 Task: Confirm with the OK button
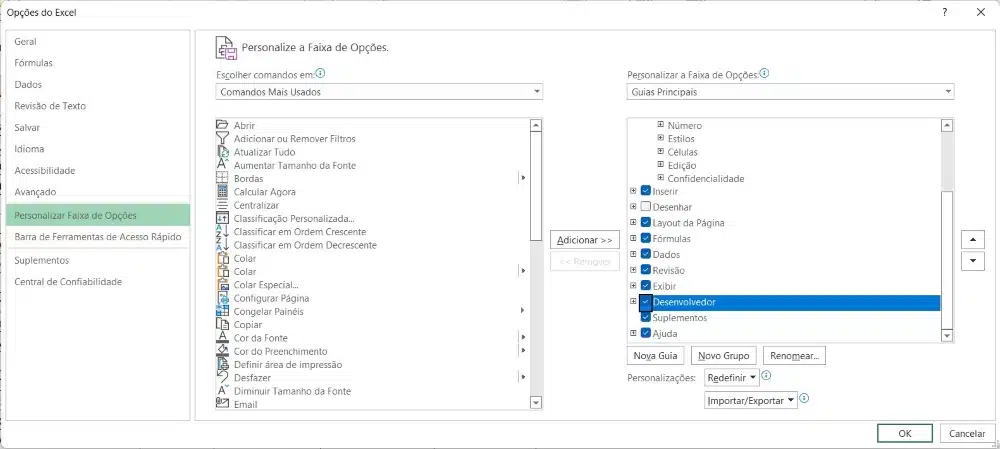coord(905,433)
